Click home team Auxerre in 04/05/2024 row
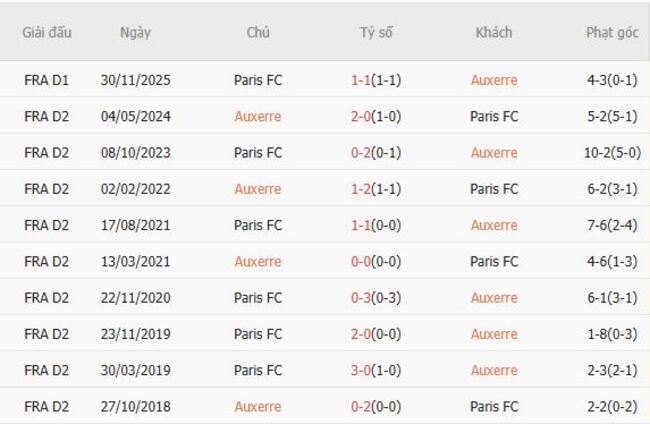 pos(258,116)
